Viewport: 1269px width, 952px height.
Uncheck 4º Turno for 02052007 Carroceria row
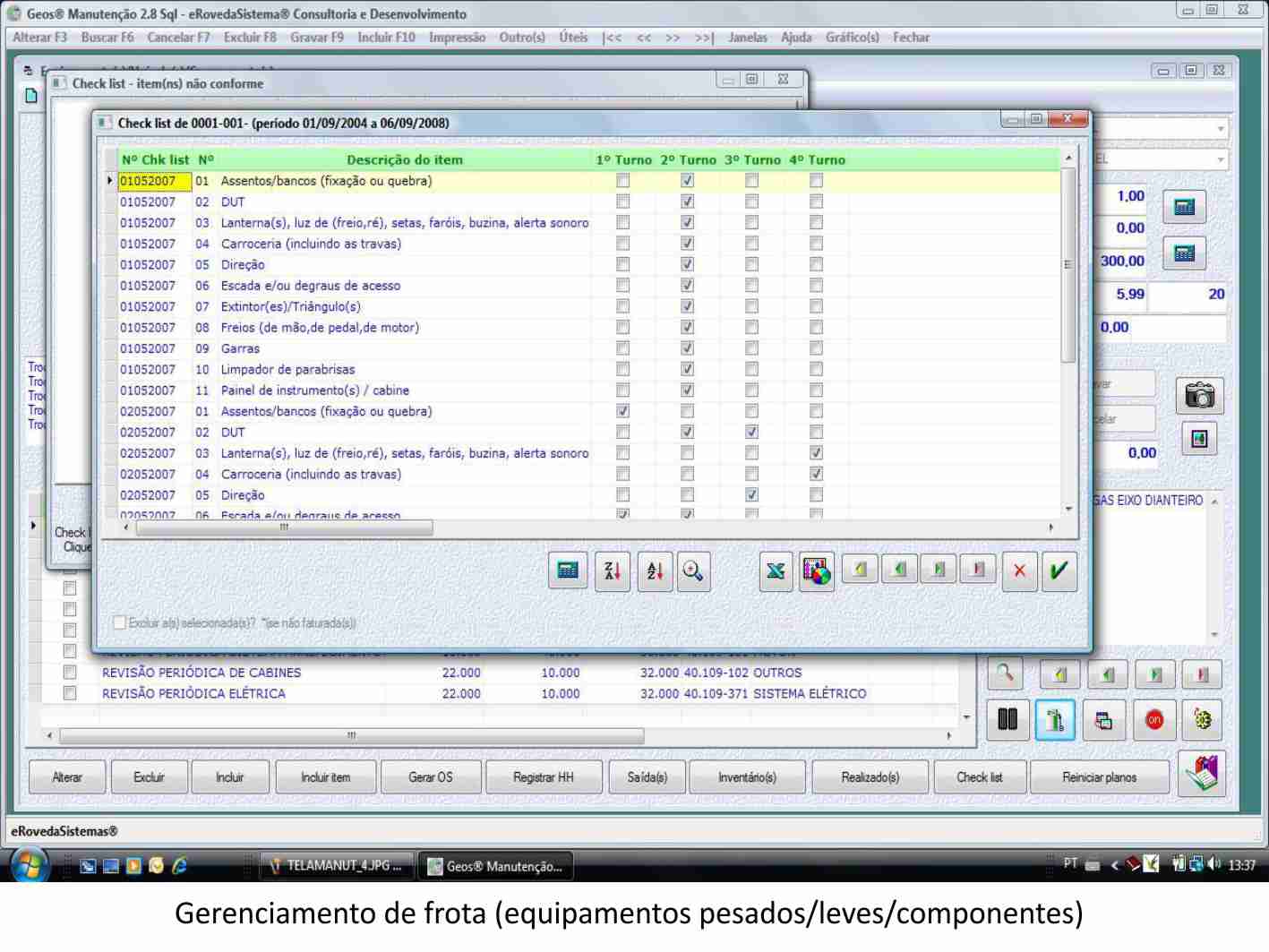[x=816, y=474]
